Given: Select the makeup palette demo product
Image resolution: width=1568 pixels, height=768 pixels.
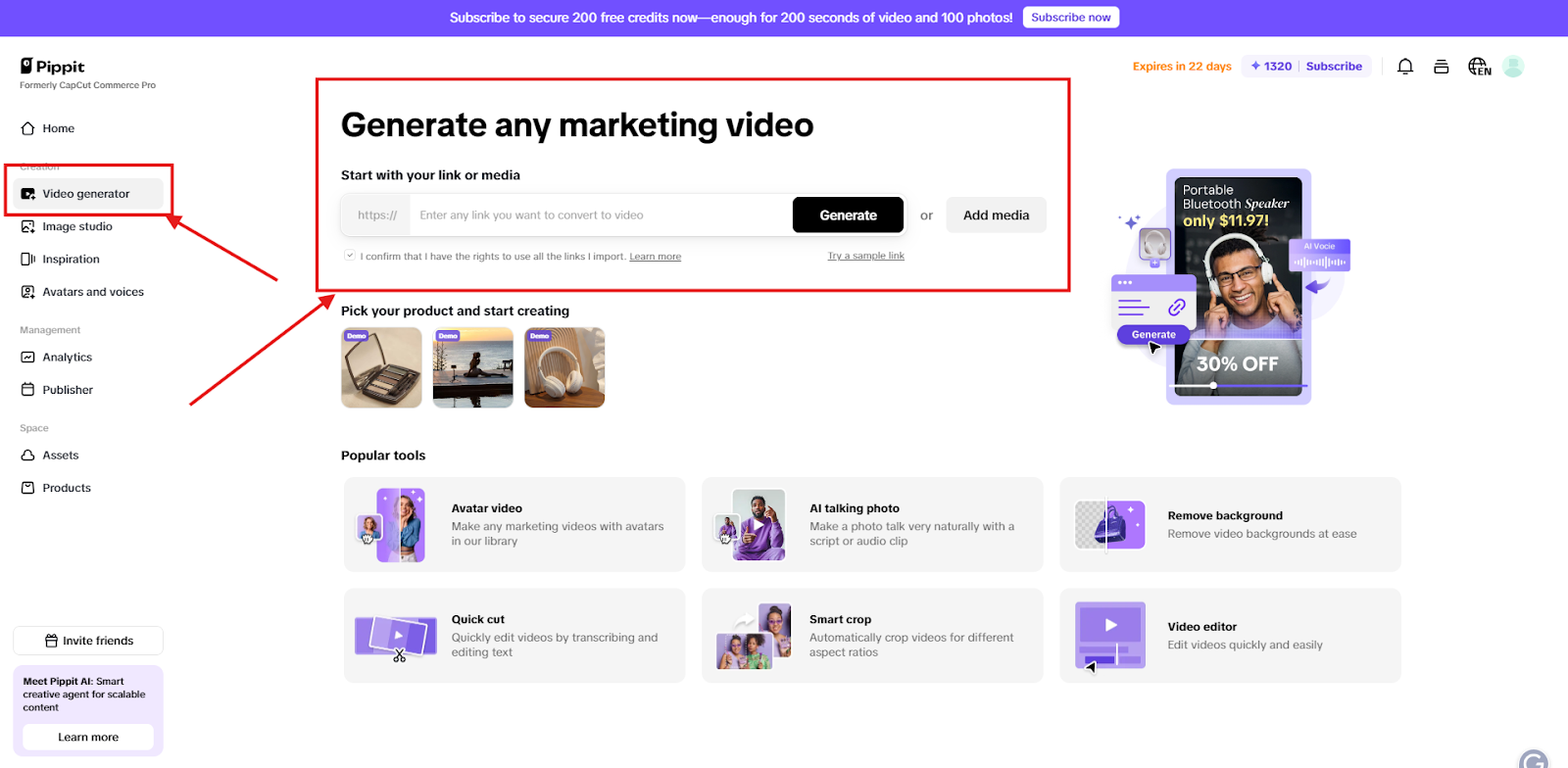Looking at the screenshot, I should 381,367.
